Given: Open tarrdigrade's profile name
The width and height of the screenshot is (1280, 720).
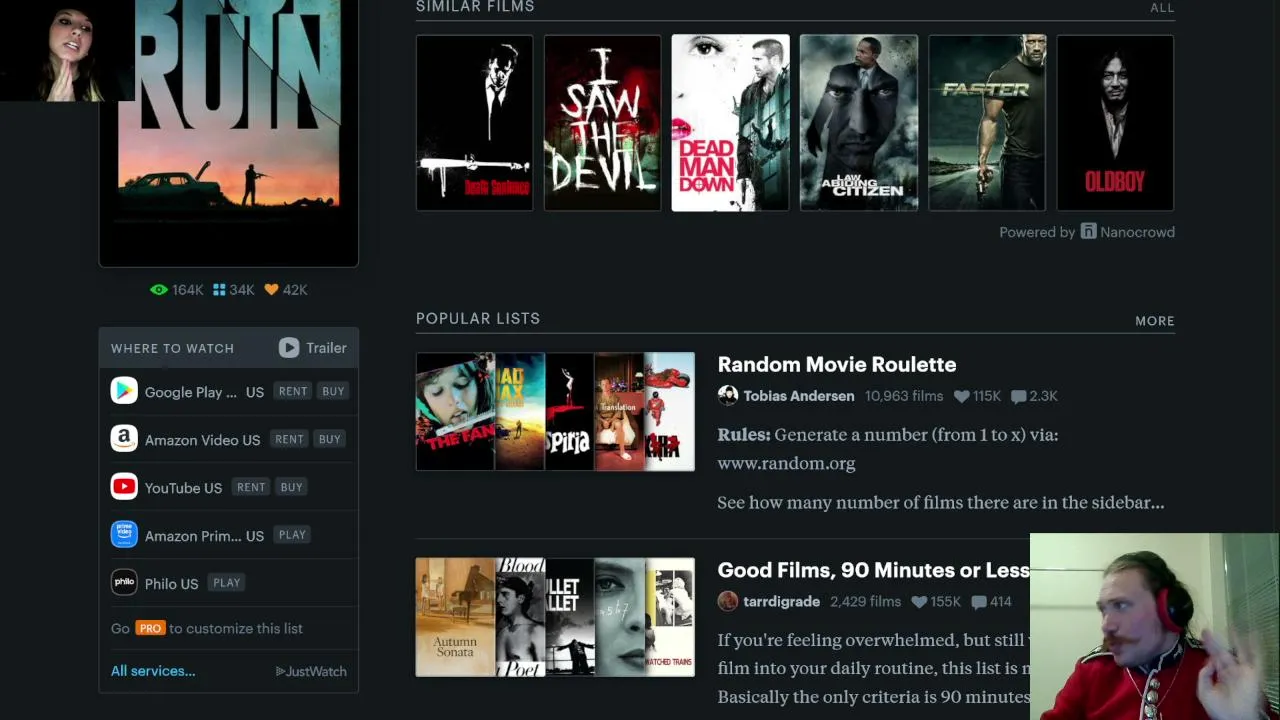Looking at the screenshot, I should 782,602.
